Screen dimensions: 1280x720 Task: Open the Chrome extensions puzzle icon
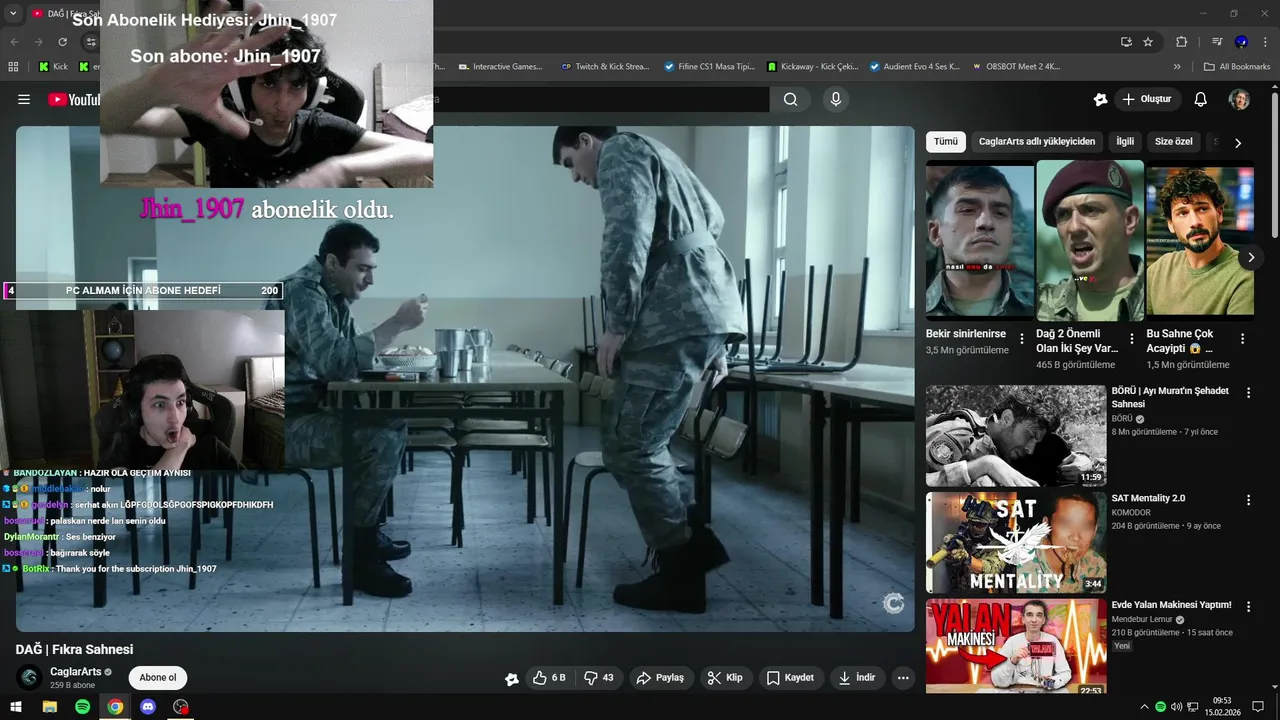point(1181,42)
